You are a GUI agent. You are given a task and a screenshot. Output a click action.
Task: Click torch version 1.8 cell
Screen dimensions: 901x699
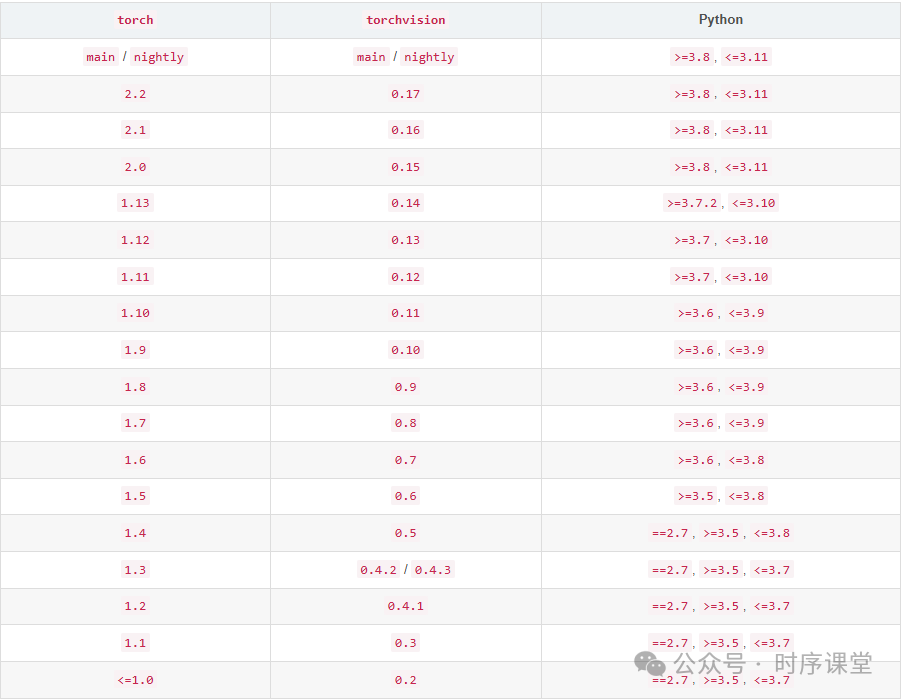(135, 387)
